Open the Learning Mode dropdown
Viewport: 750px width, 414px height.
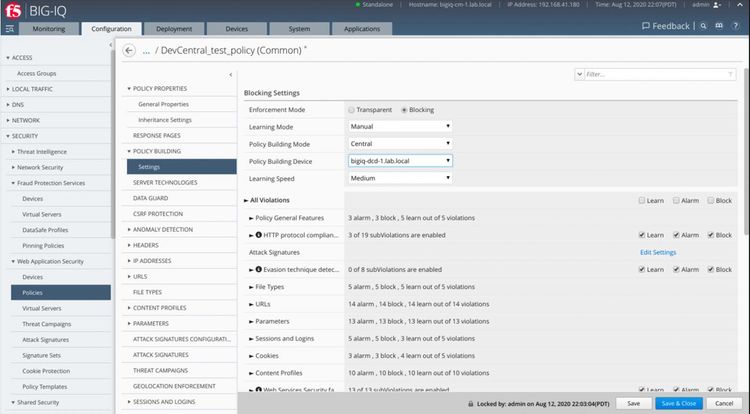click(400, 126)
